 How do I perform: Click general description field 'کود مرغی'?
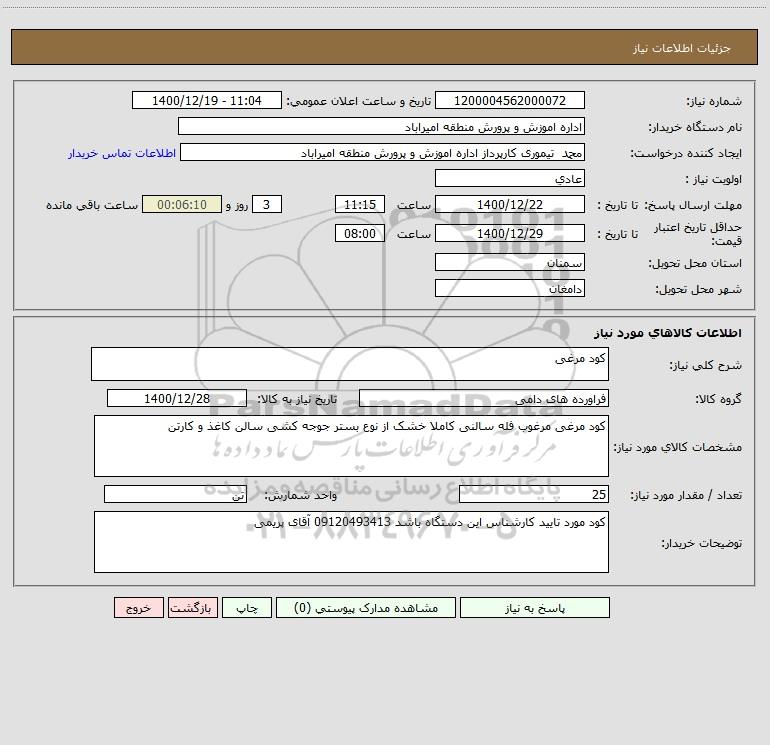pos(350,364)
